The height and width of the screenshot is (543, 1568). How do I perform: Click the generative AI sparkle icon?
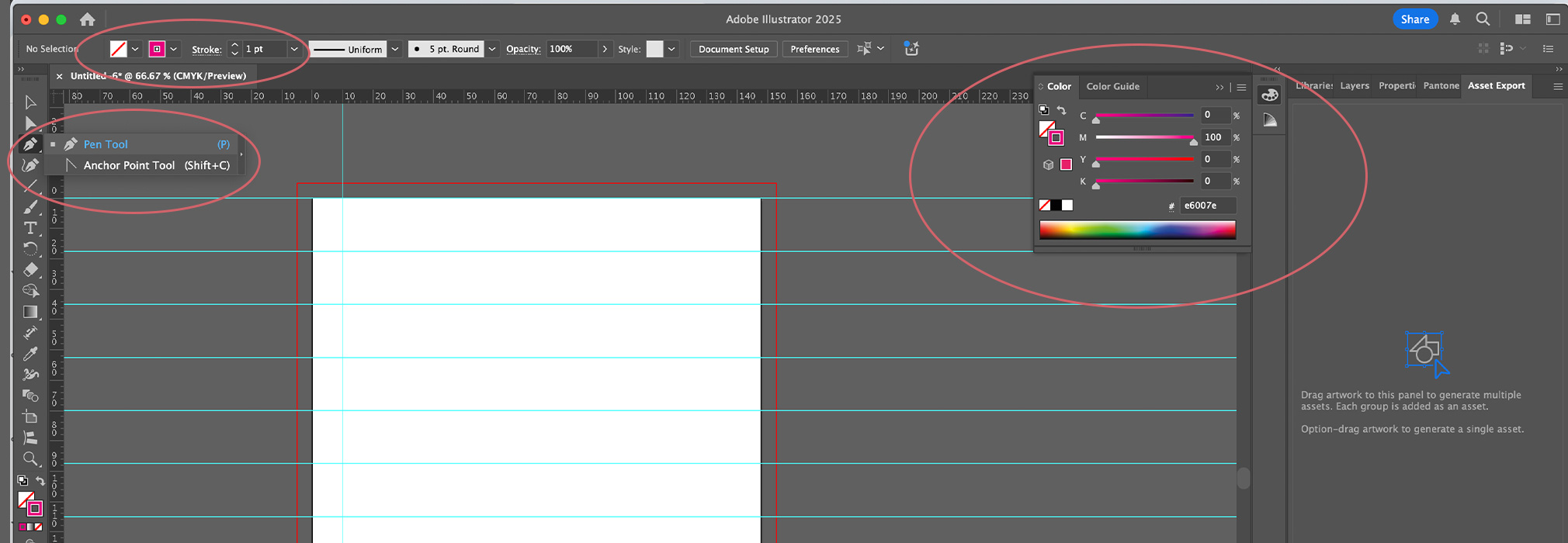pyautogui.click(x=911, y=49)
